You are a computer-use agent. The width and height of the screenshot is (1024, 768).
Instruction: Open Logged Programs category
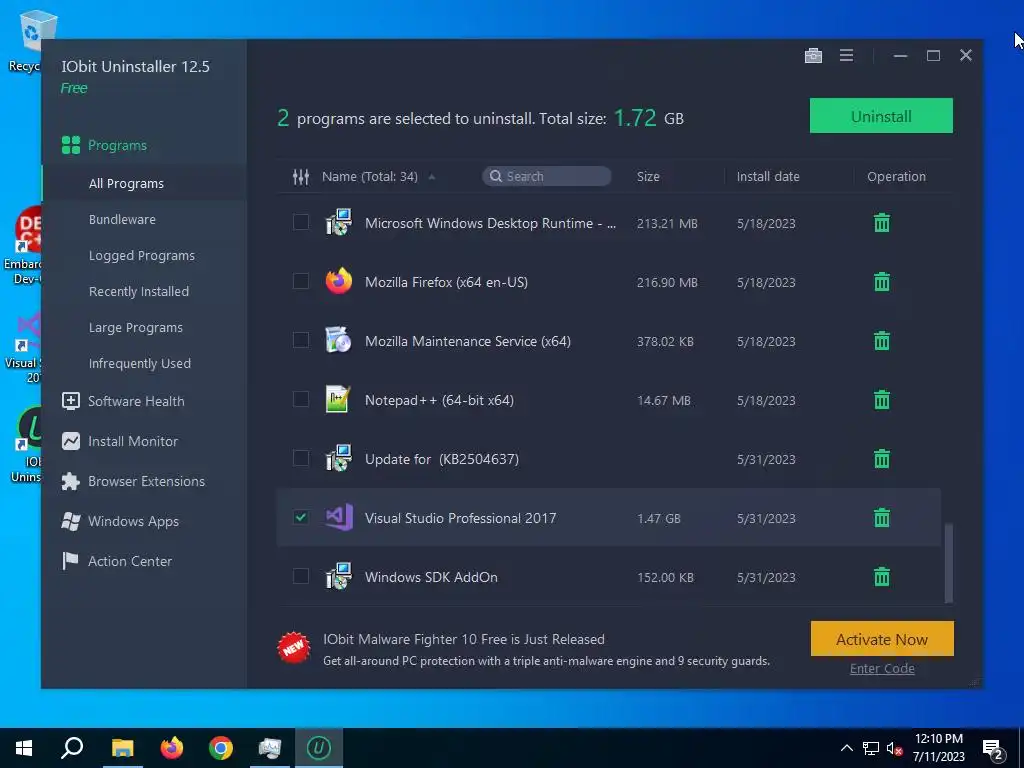pos(144,255)
